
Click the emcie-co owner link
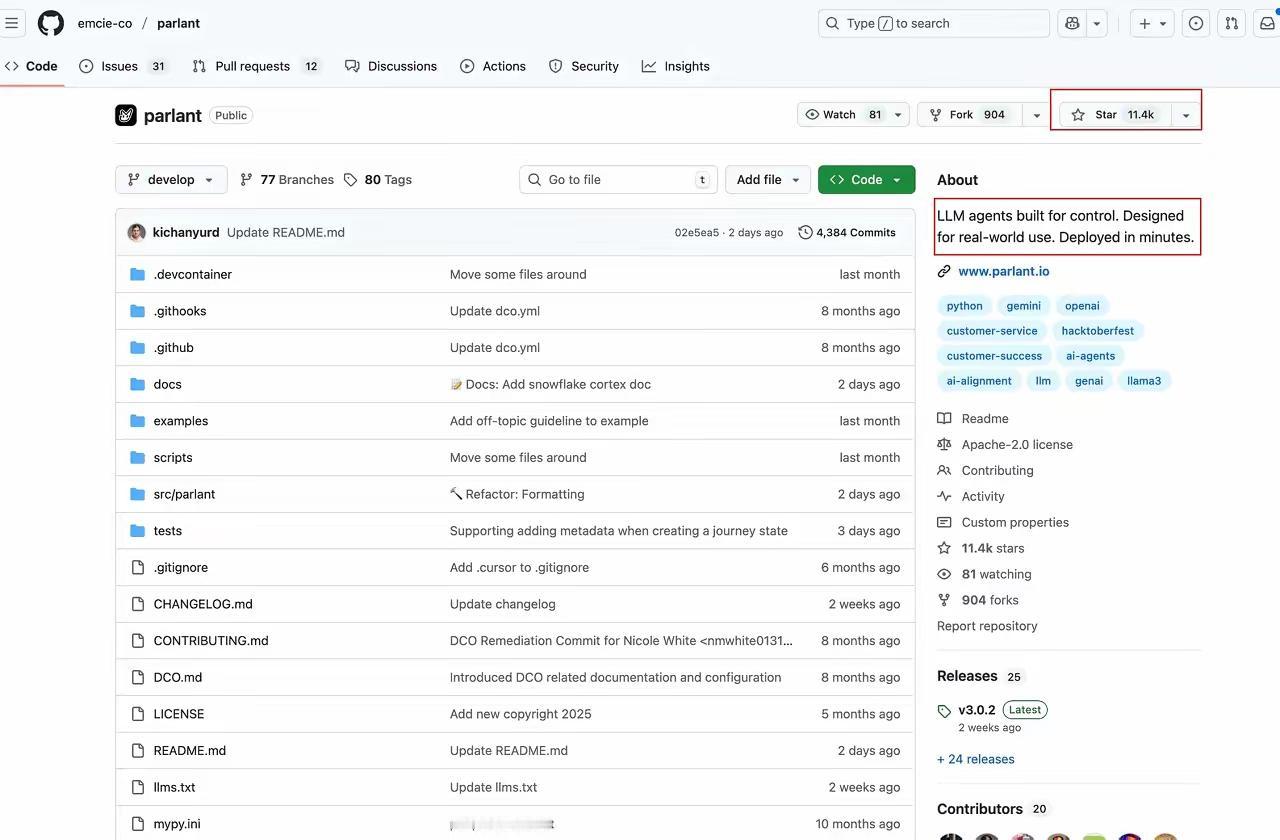point(105,23)
